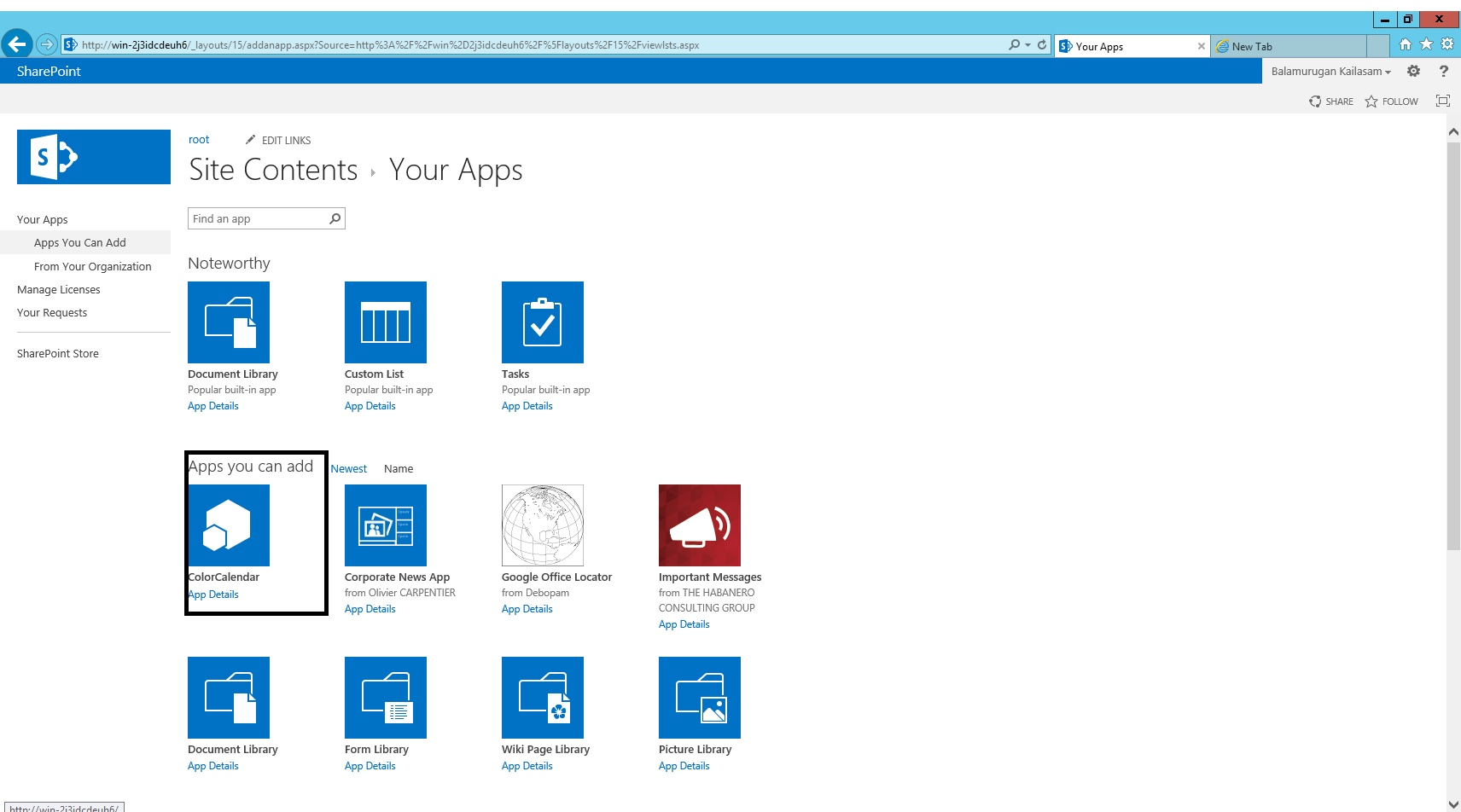Refresh the page with the reload icon
Image resolution: width=1461 pixels, height=812 pixels.
click(1042, 44)
